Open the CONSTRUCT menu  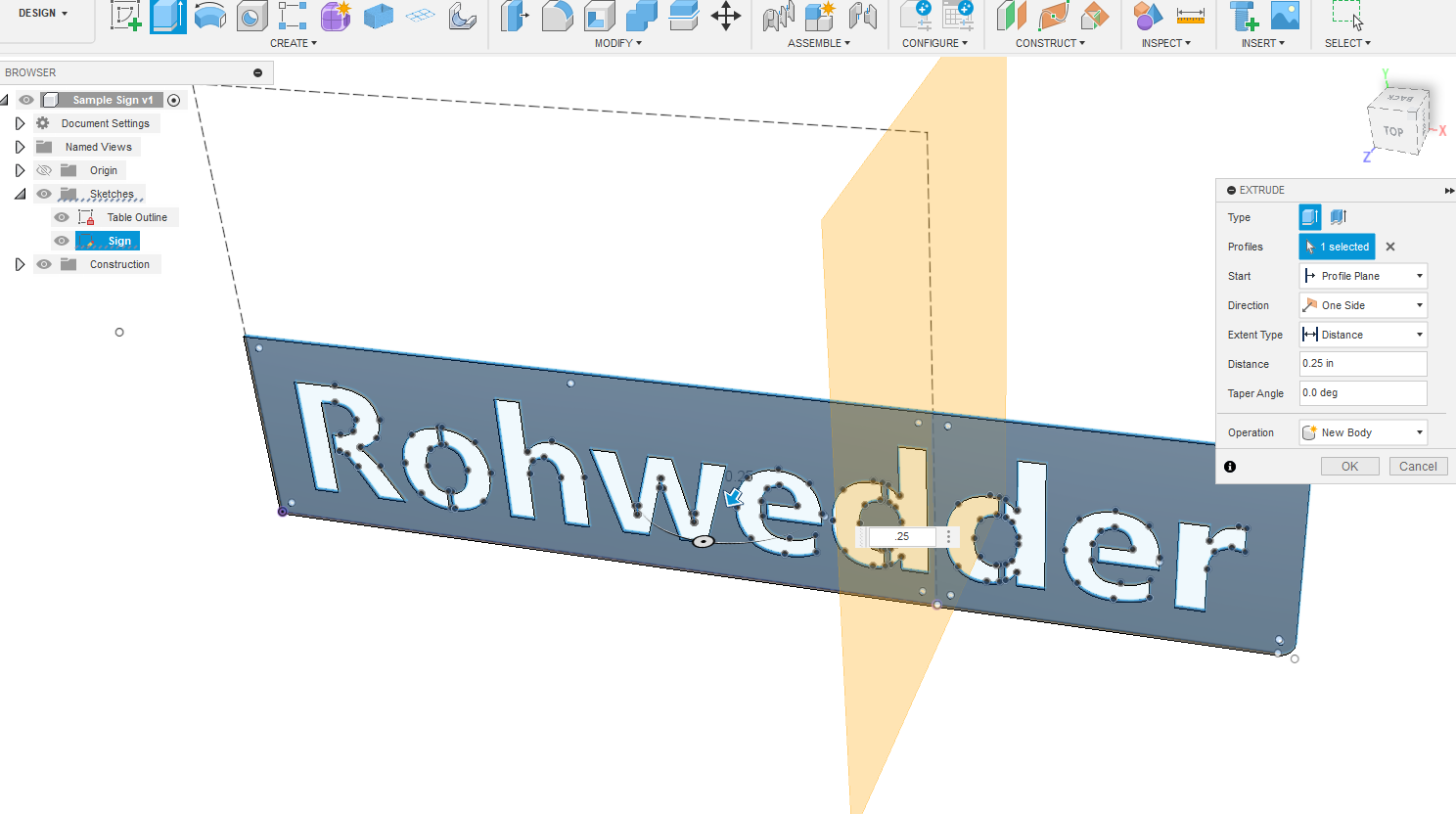(x=1050, y=43)
